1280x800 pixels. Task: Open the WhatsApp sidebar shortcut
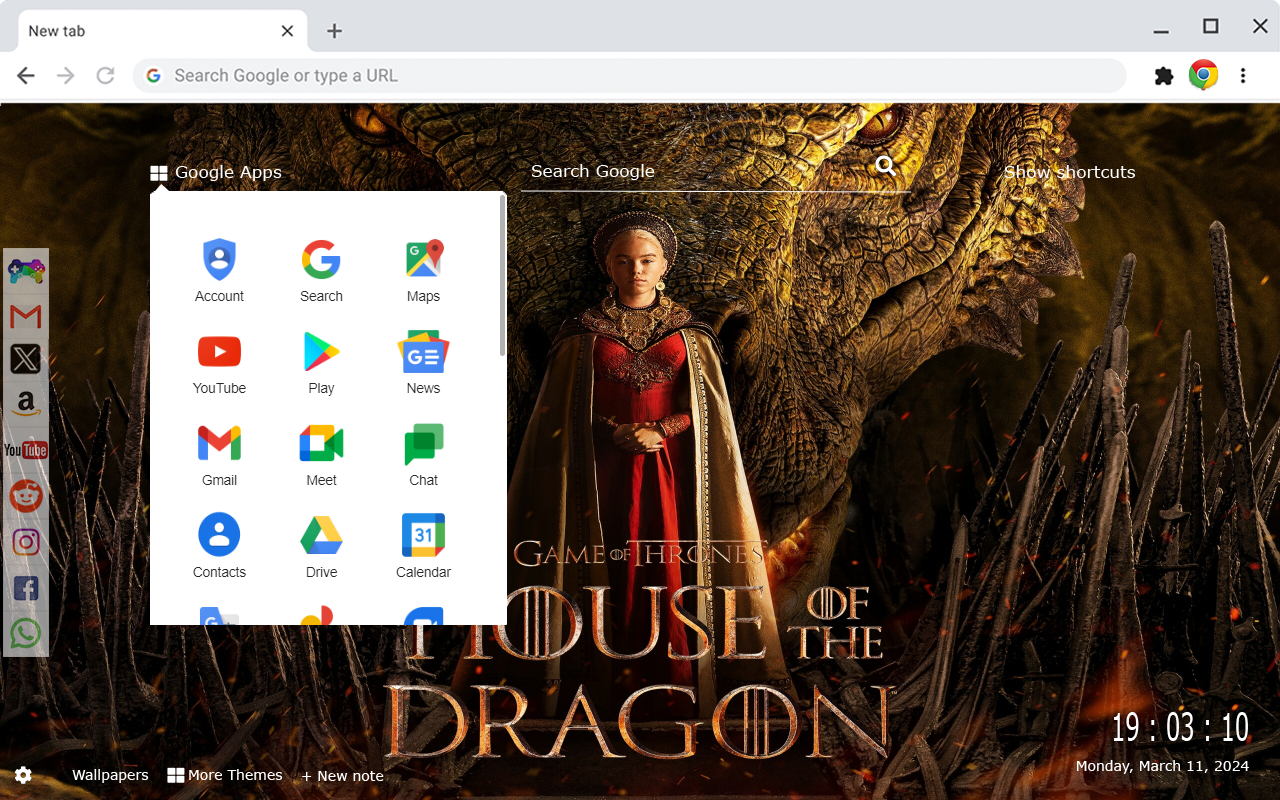coord(26,633)
